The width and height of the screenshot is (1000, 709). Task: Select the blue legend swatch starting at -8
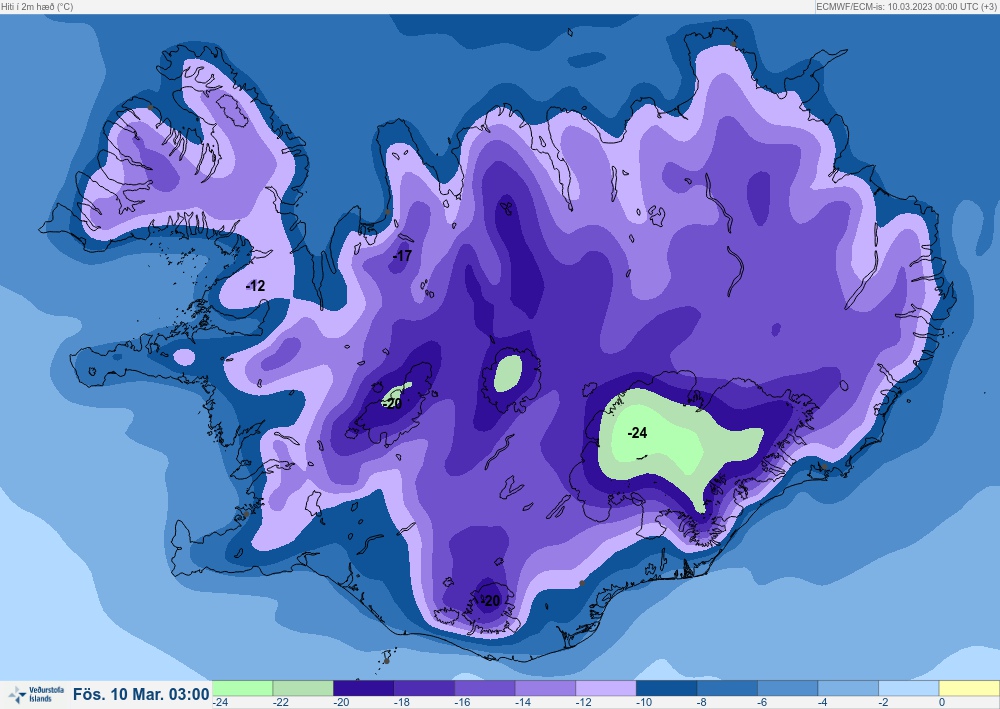click(x=727, y=688)
